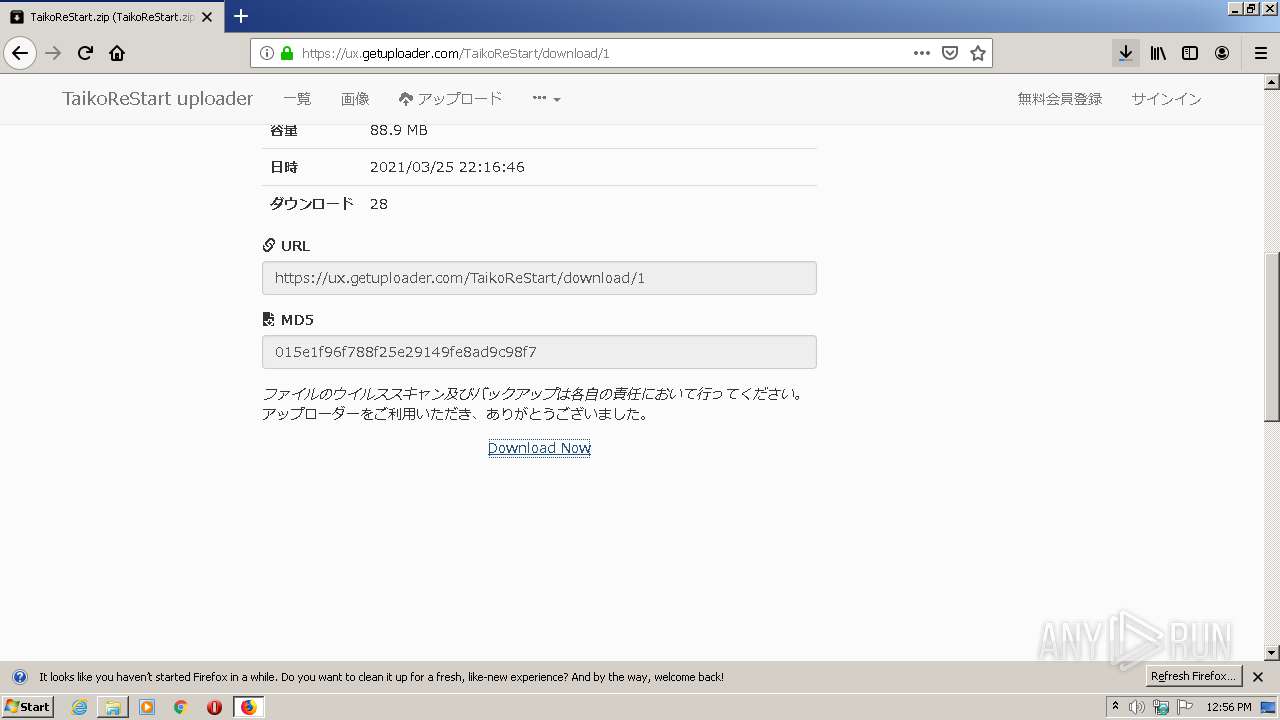
Task: Open the Windows Start menu
Action: coord(27,707)
